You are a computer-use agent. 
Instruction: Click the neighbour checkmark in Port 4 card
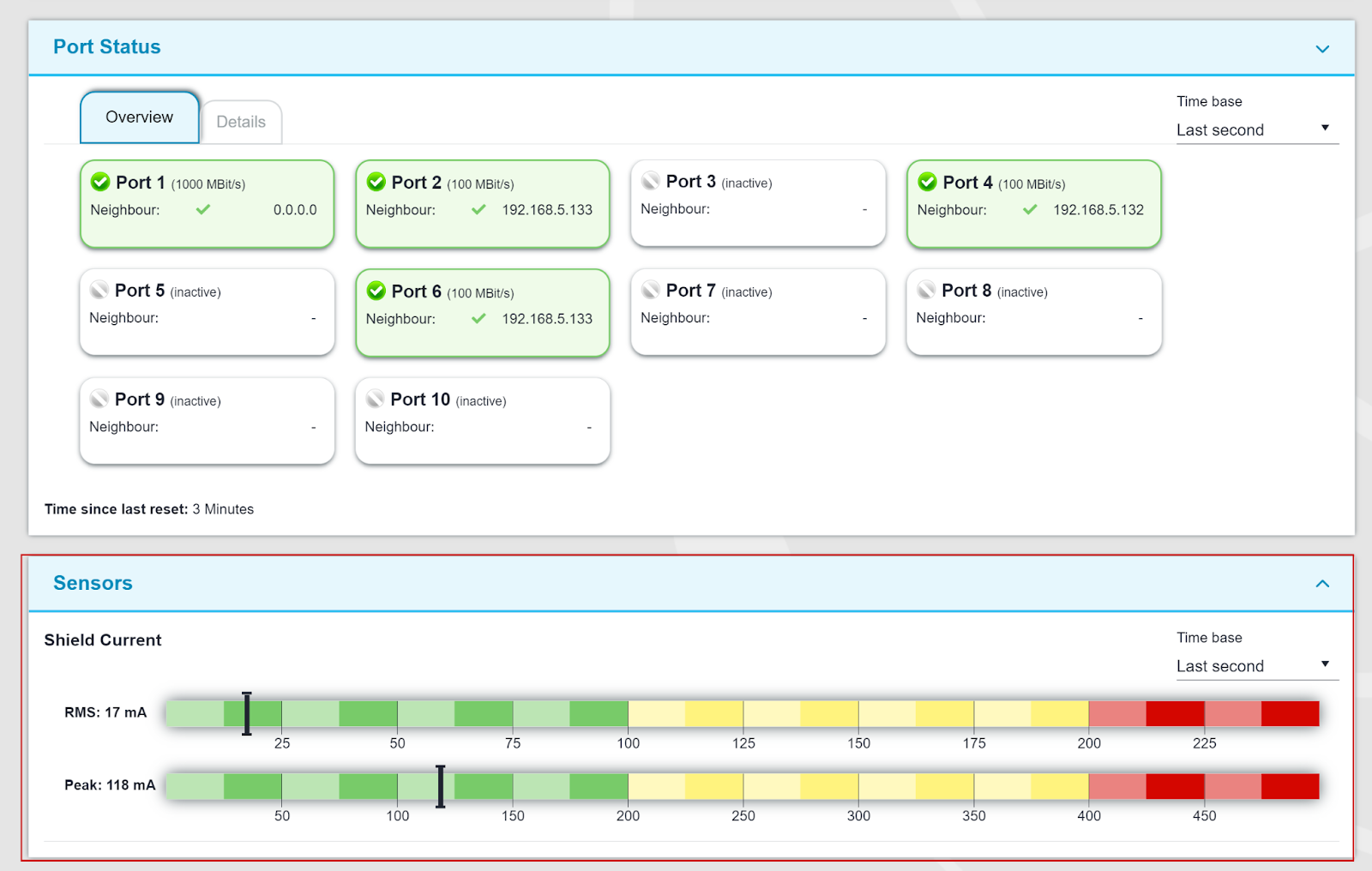click(x=1031, y=209)
